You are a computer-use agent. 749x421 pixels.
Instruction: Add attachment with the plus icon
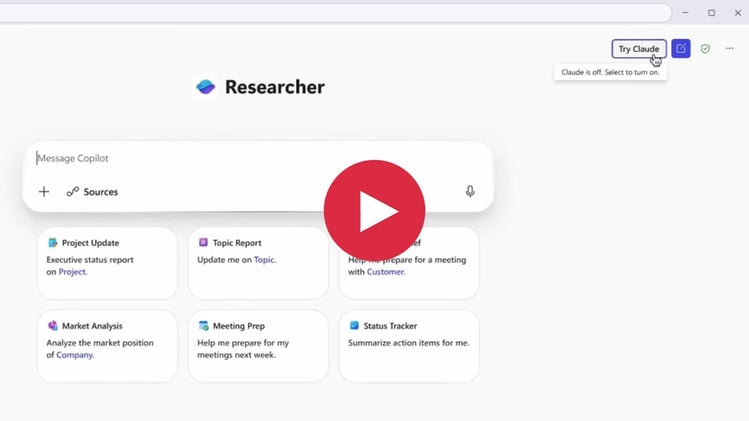coord(44,192)
